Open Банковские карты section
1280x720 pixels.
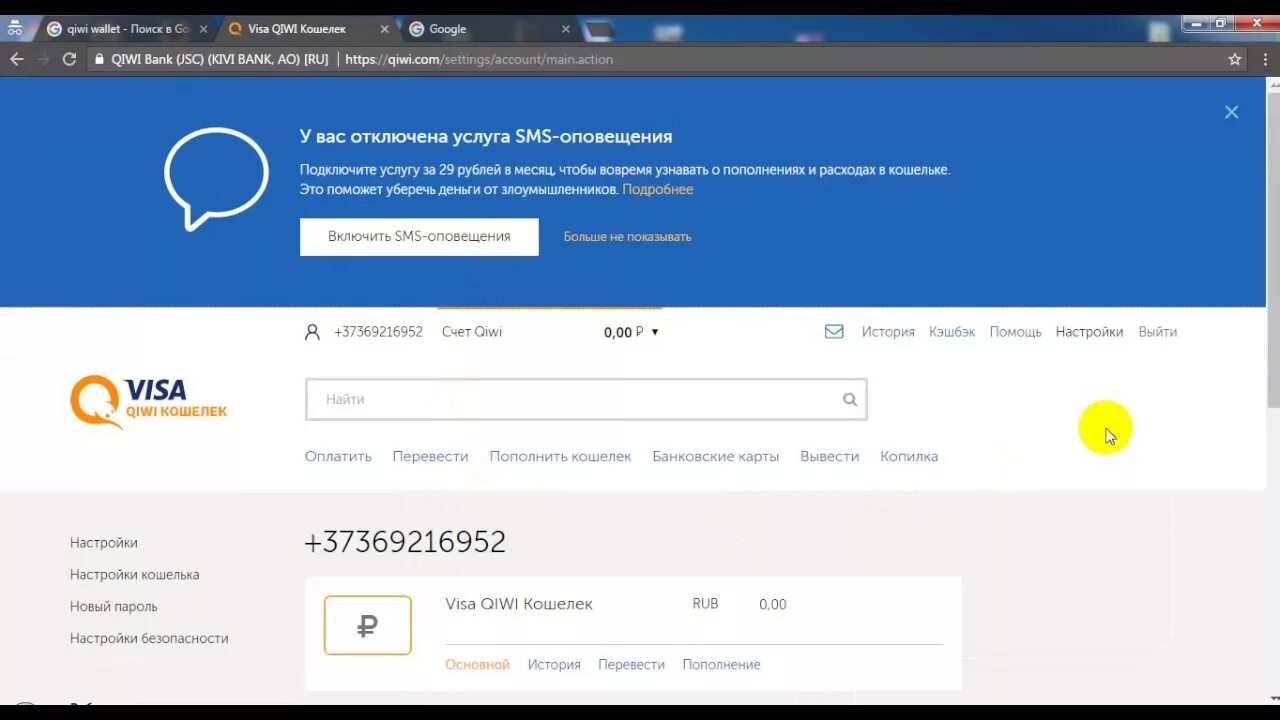(x=715, y=456)
